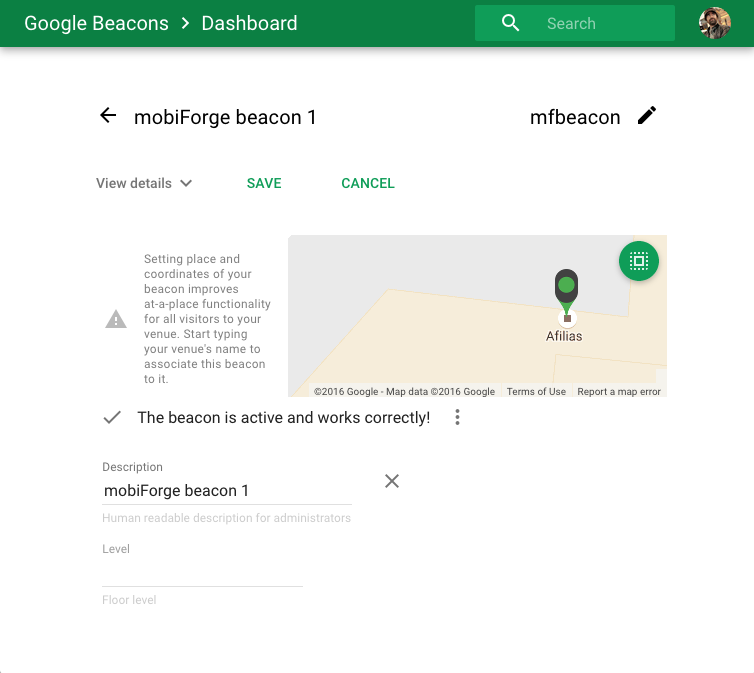Click the mobiForge beacon 1 page title

(x=225, y=117)
